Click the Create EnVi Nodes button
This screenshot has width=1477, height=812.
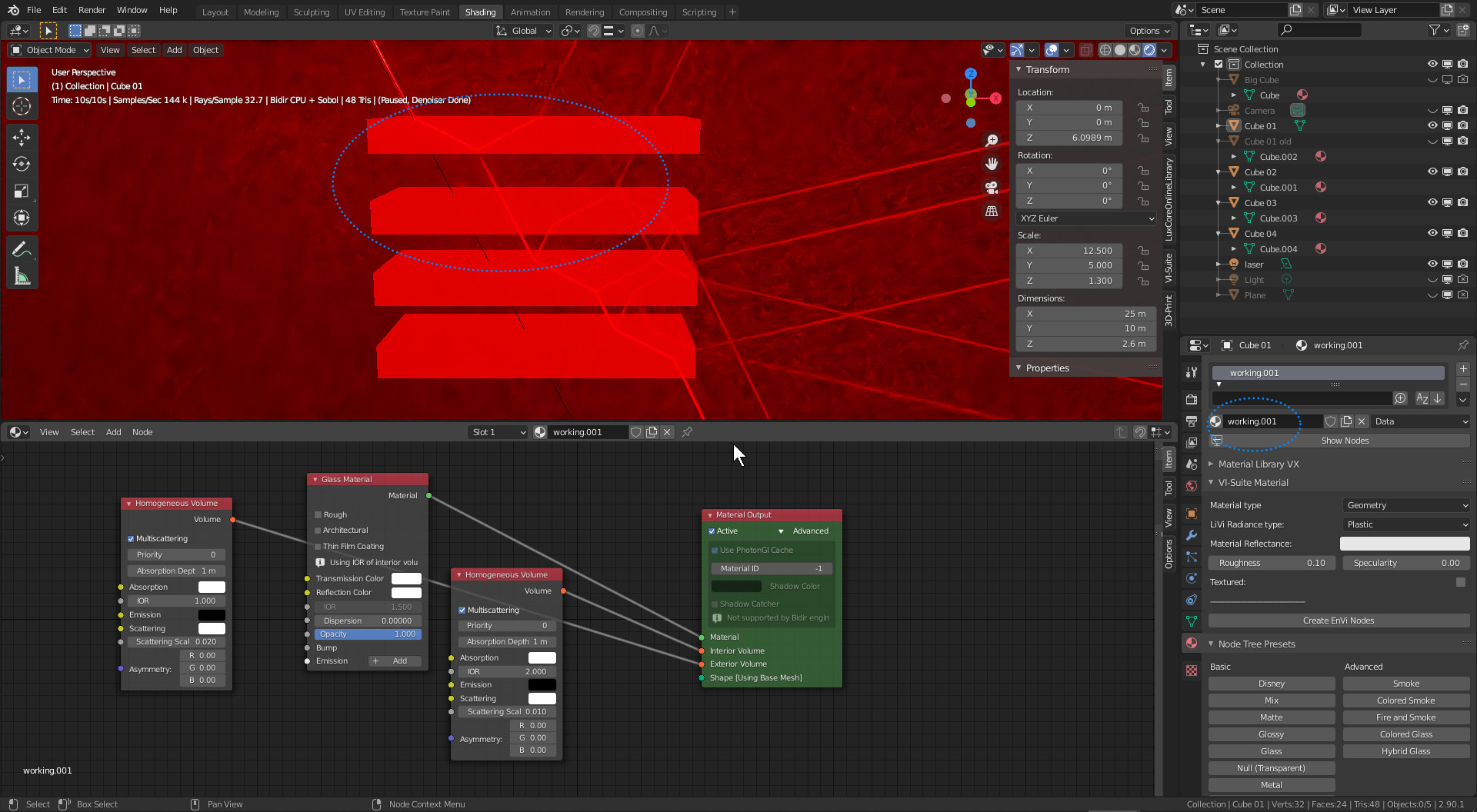click(x=1338, y=621)
